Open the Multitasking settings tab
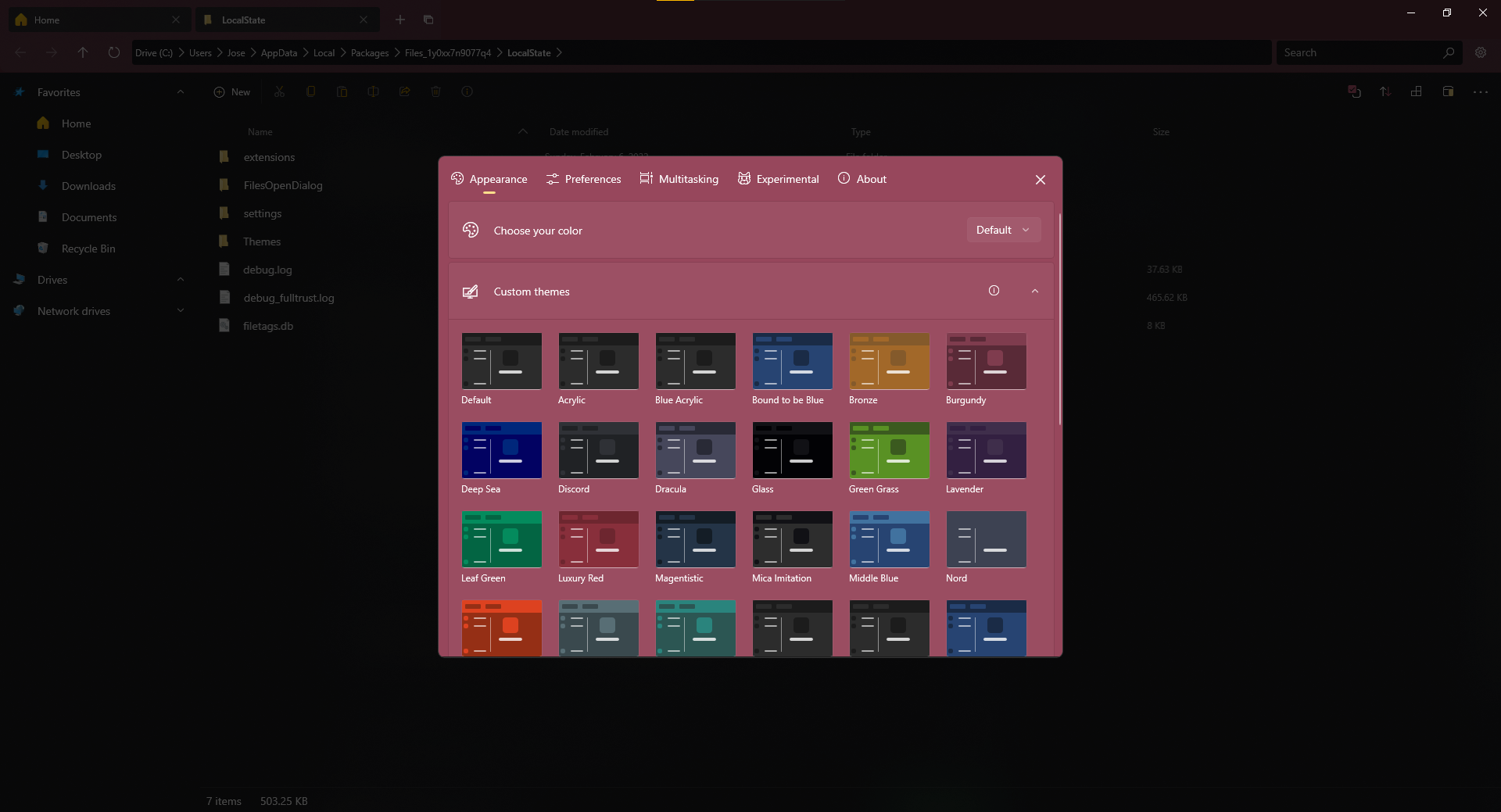 pos(679,179)
